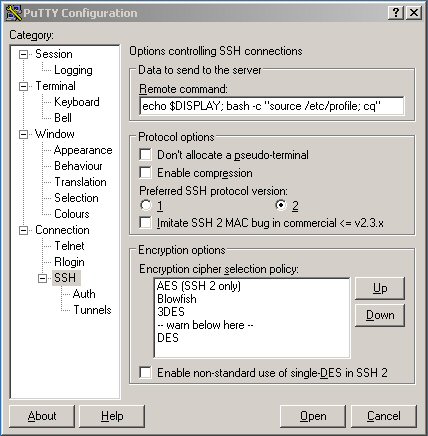Click Open to start the connection
428x436 pixels.
click(313, 416)
